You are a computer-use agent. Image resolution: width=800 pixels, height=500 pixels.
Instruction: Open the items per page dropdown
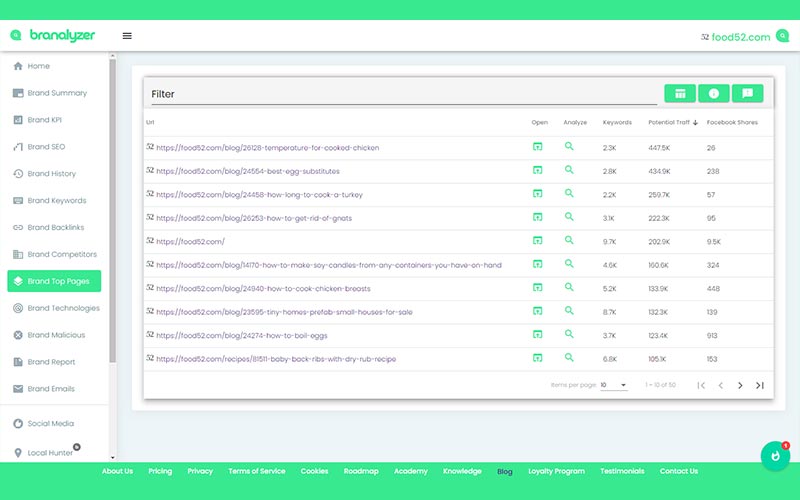(x=613, y=385)
